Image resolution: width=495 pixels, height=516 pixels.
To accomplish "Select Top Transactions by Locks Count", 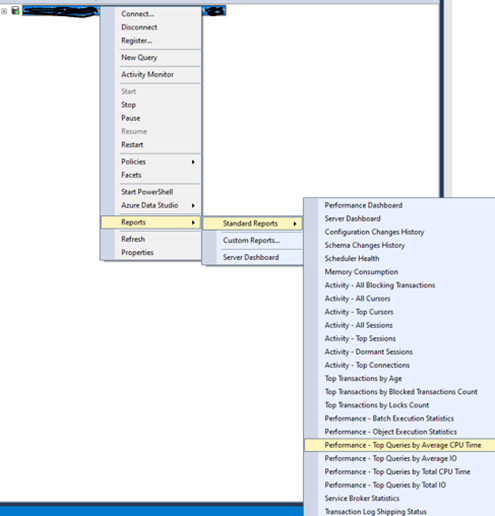I will (x=377, y=405).
